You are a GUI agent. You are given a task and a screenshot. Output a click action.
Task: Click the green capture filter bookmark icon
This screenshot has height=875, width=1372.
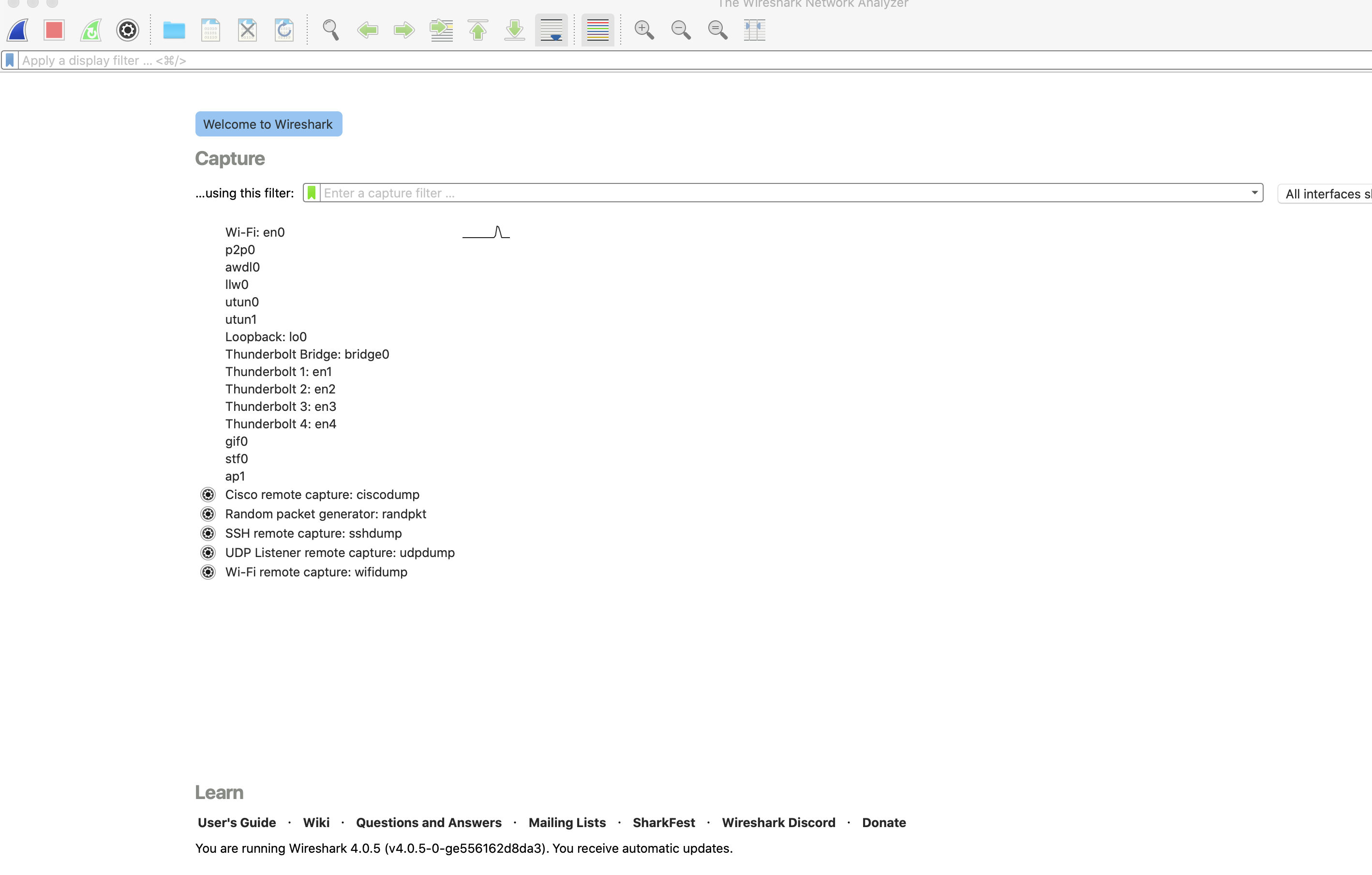tap(311, 193)
